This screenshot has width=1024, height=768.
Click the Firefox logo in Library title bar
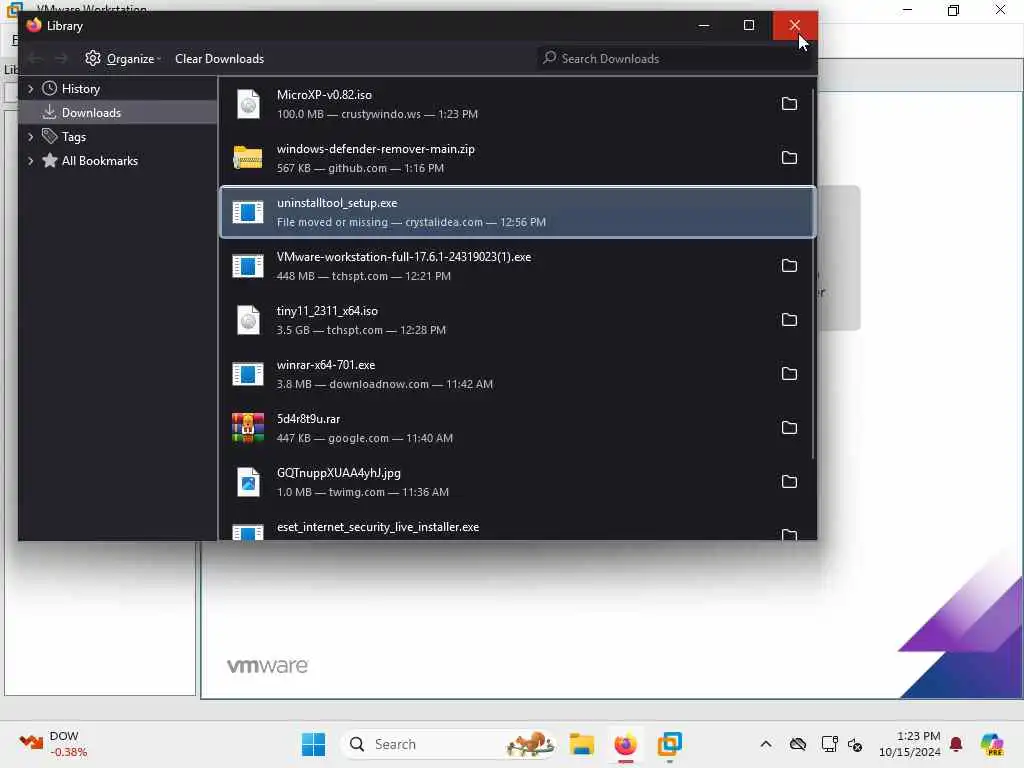(x=34, y=25)
